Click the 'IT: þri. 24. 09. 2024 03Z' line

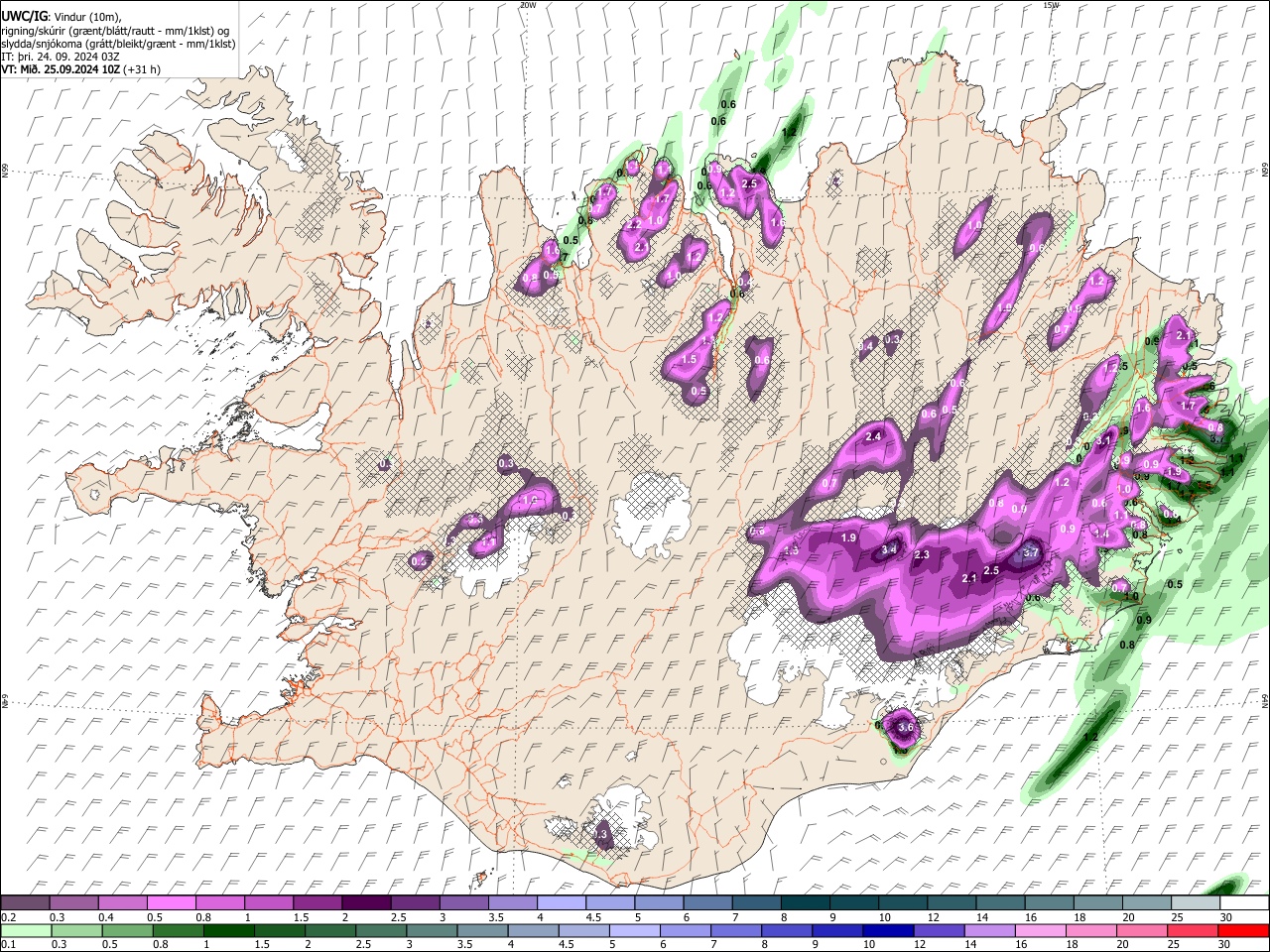[63, 57]
